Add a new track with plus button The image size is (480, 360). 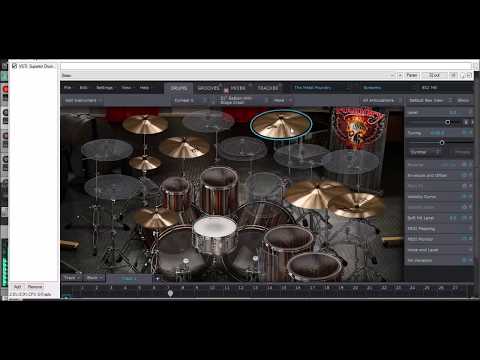(x=157, y=278)
